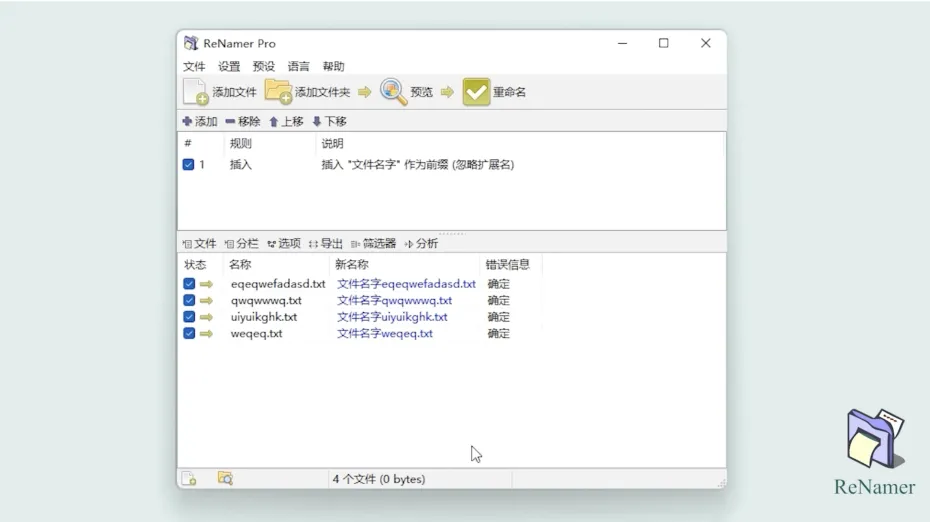Open the 导出 export dropdown
The image size is (930, 522).
coord(326,244)
